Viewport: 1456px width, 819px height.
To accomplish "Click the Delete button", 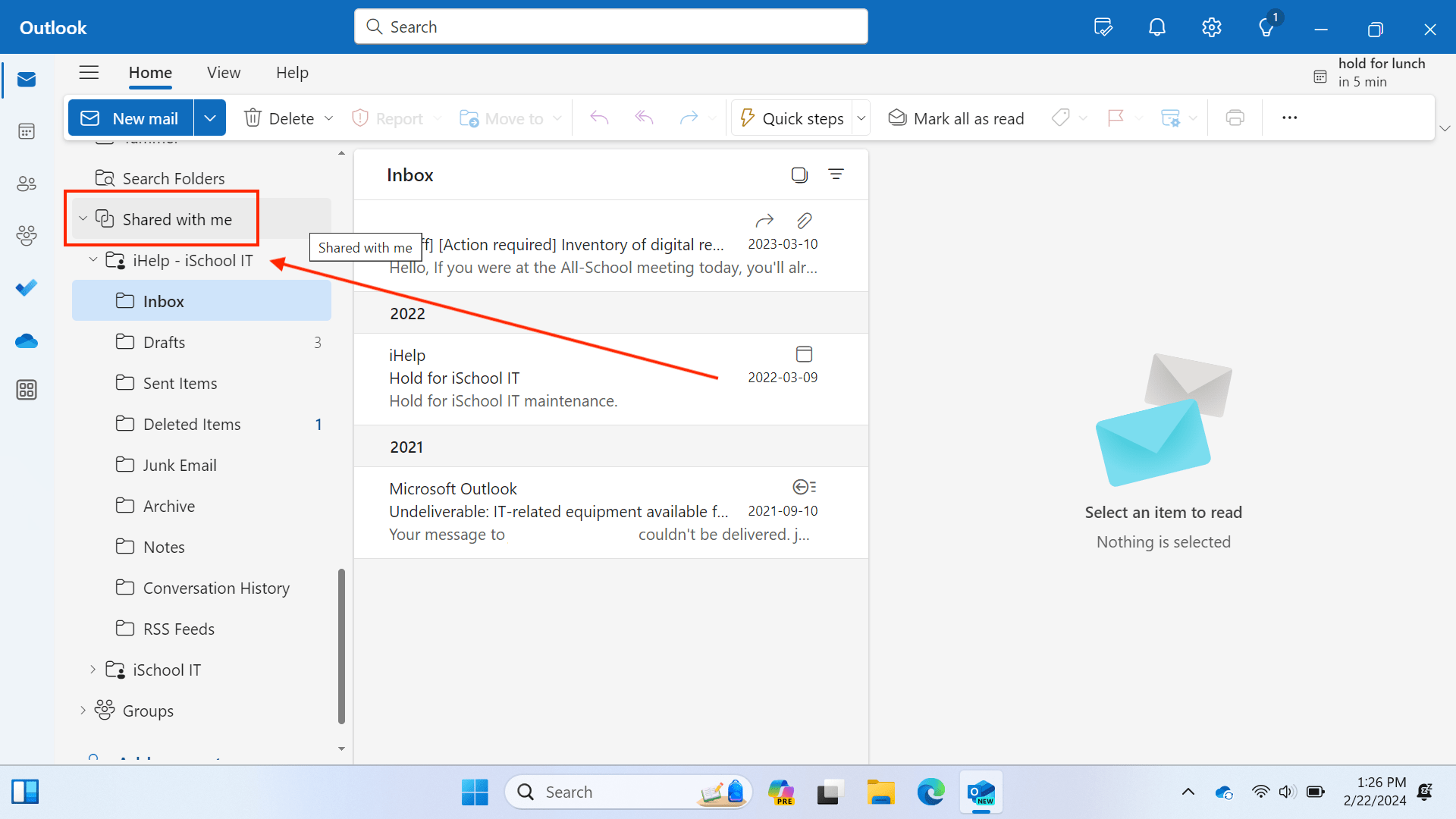I will [279, 118].
